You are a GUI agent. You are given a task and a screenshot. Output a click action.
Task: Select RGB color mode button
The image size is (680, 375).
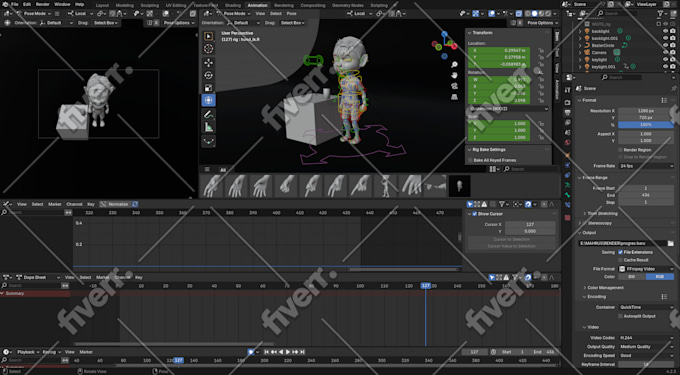point(660,277)
